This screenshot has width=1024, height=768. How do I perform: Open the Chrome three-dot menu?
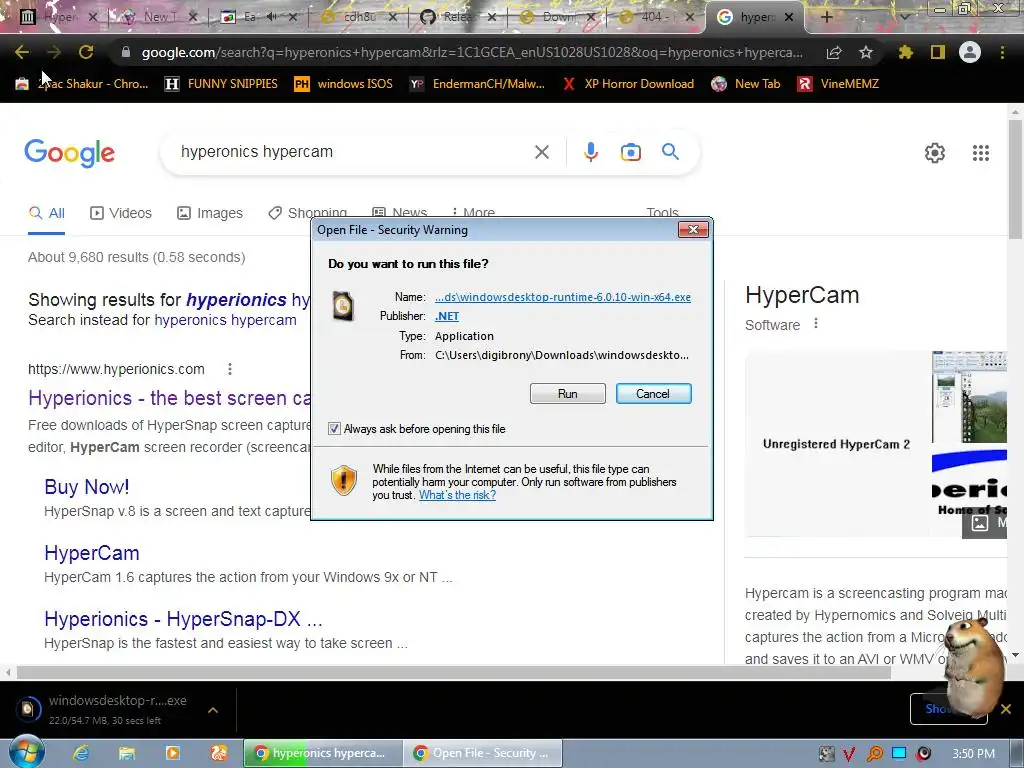tap(1002, 52)
